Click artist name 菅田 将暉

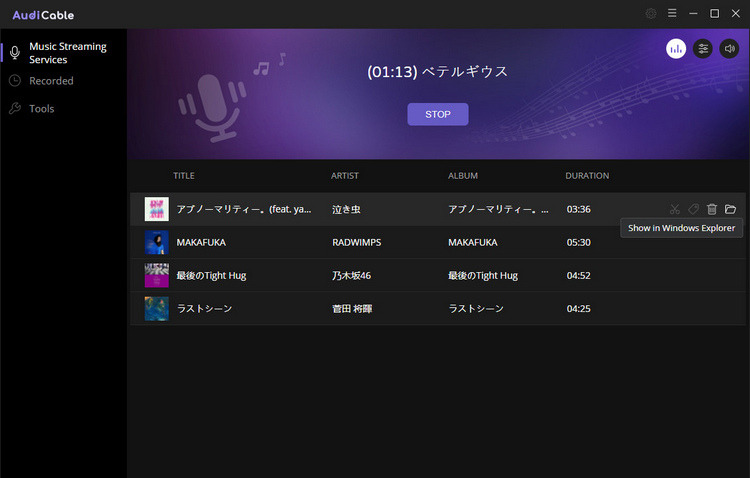(x=352, y=309)
